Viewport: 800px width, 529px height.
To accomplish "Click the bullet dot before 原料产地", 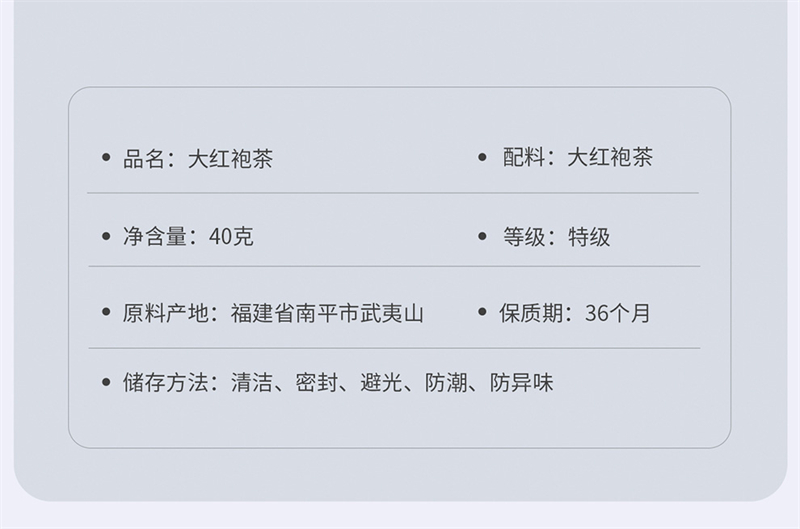I will pyautogui.click(x=106, y=312).
